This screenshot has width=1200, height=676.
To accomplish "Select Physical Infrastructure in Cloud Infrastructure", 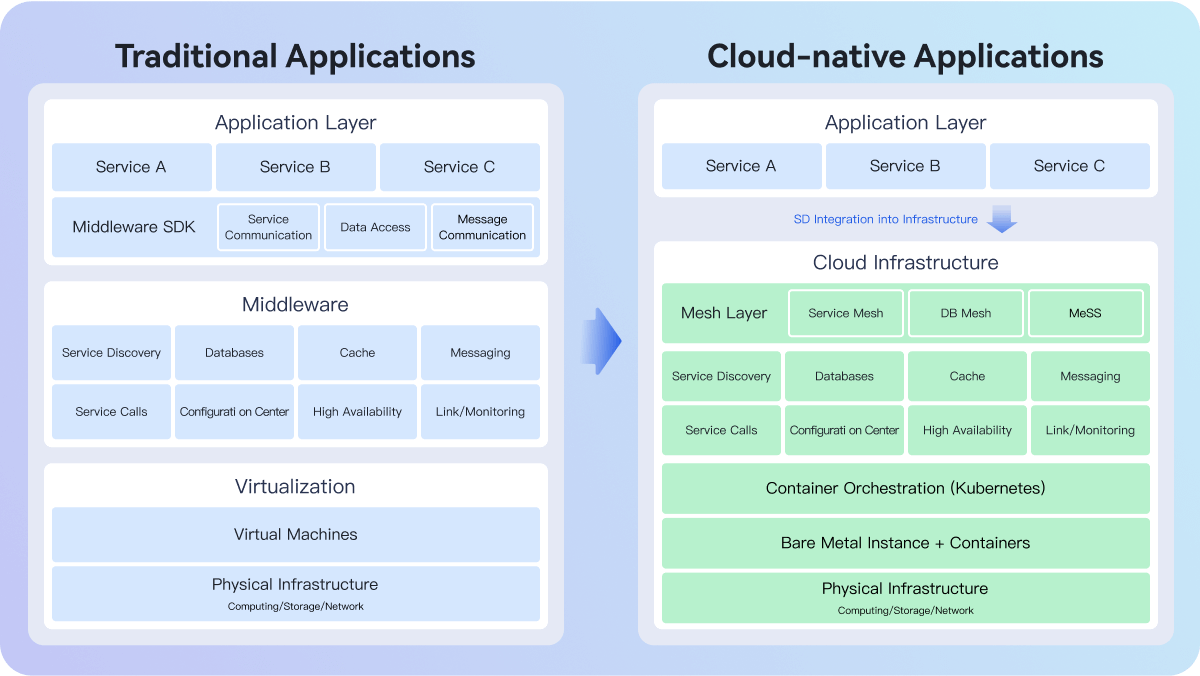I will [x=906, y=598].
